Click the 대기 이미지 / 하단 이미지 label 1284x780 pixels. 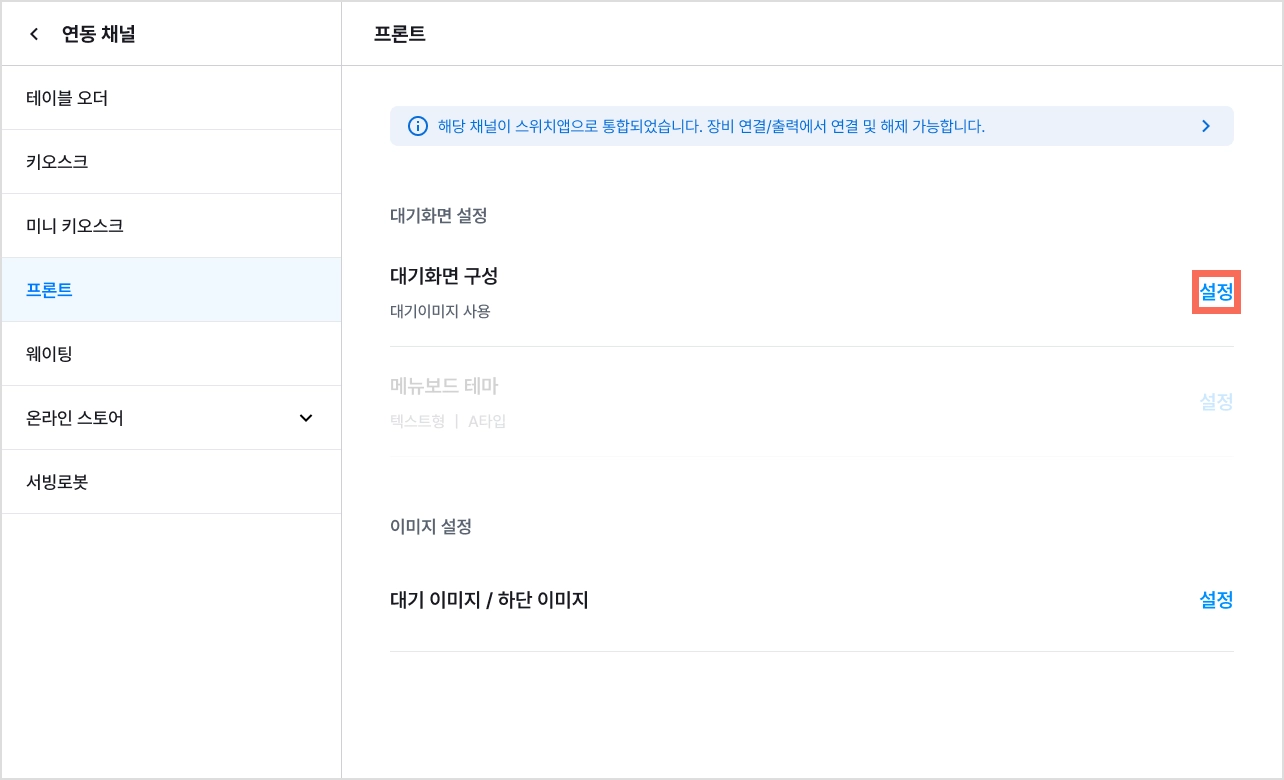coord(489,600)
